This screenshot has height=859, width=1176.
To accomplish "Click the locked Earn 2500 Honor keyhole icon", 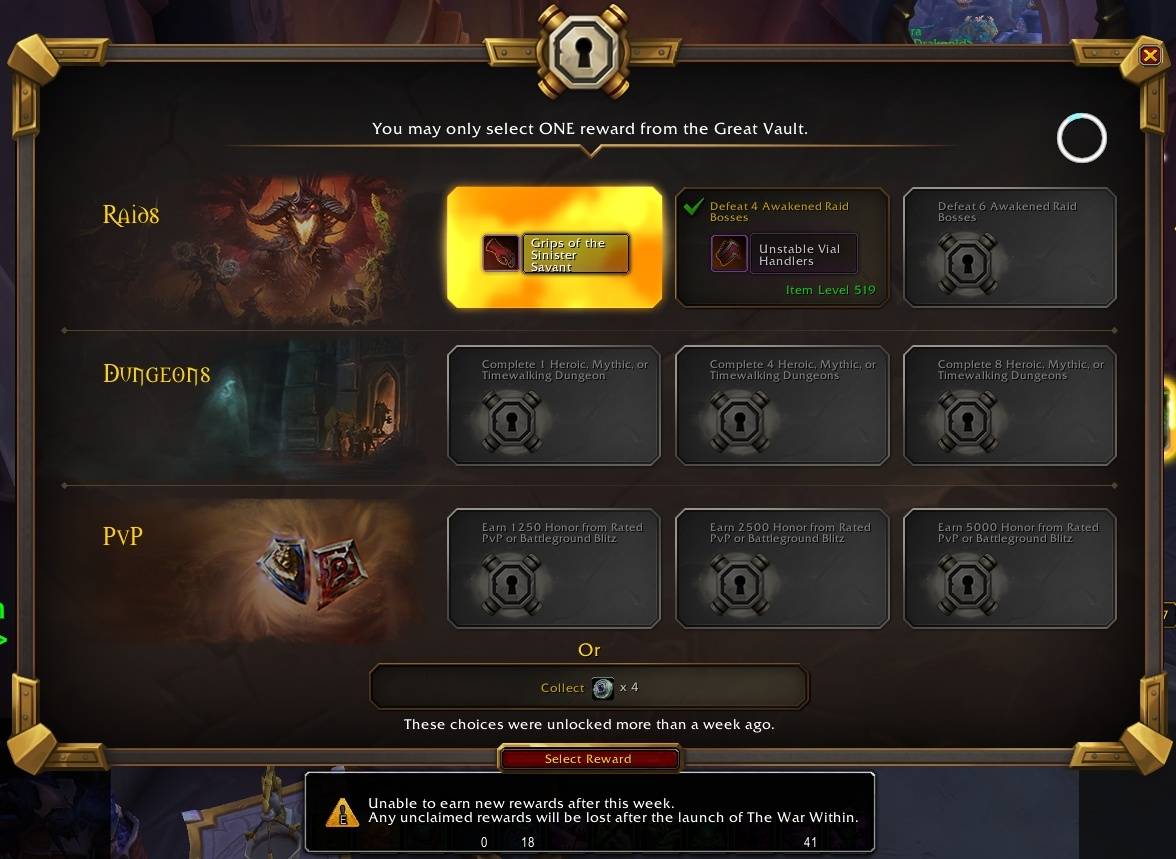I will pos(740,584).
